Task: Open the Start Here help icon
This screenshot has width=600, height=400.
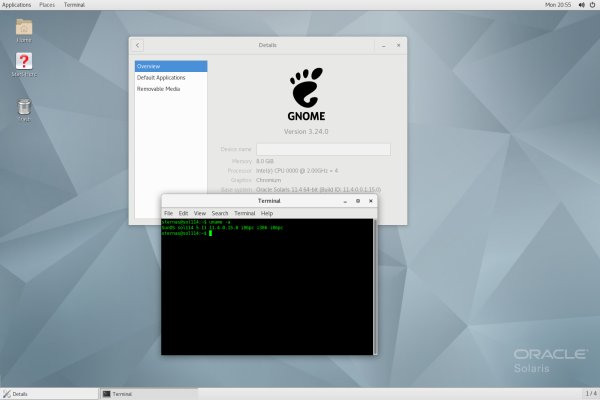Action: (x=24, y=64)
